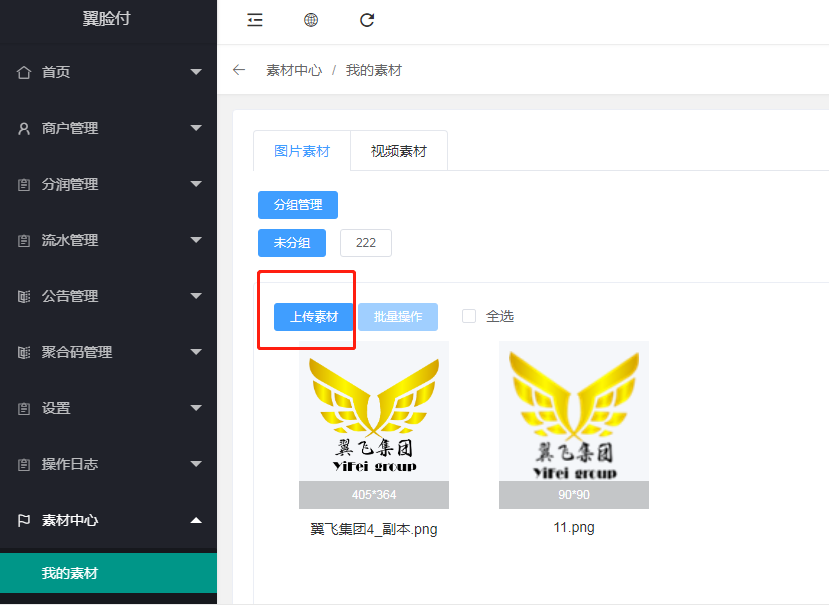Collapse the 素材中心 menu arrow

[x=196, y=520]
